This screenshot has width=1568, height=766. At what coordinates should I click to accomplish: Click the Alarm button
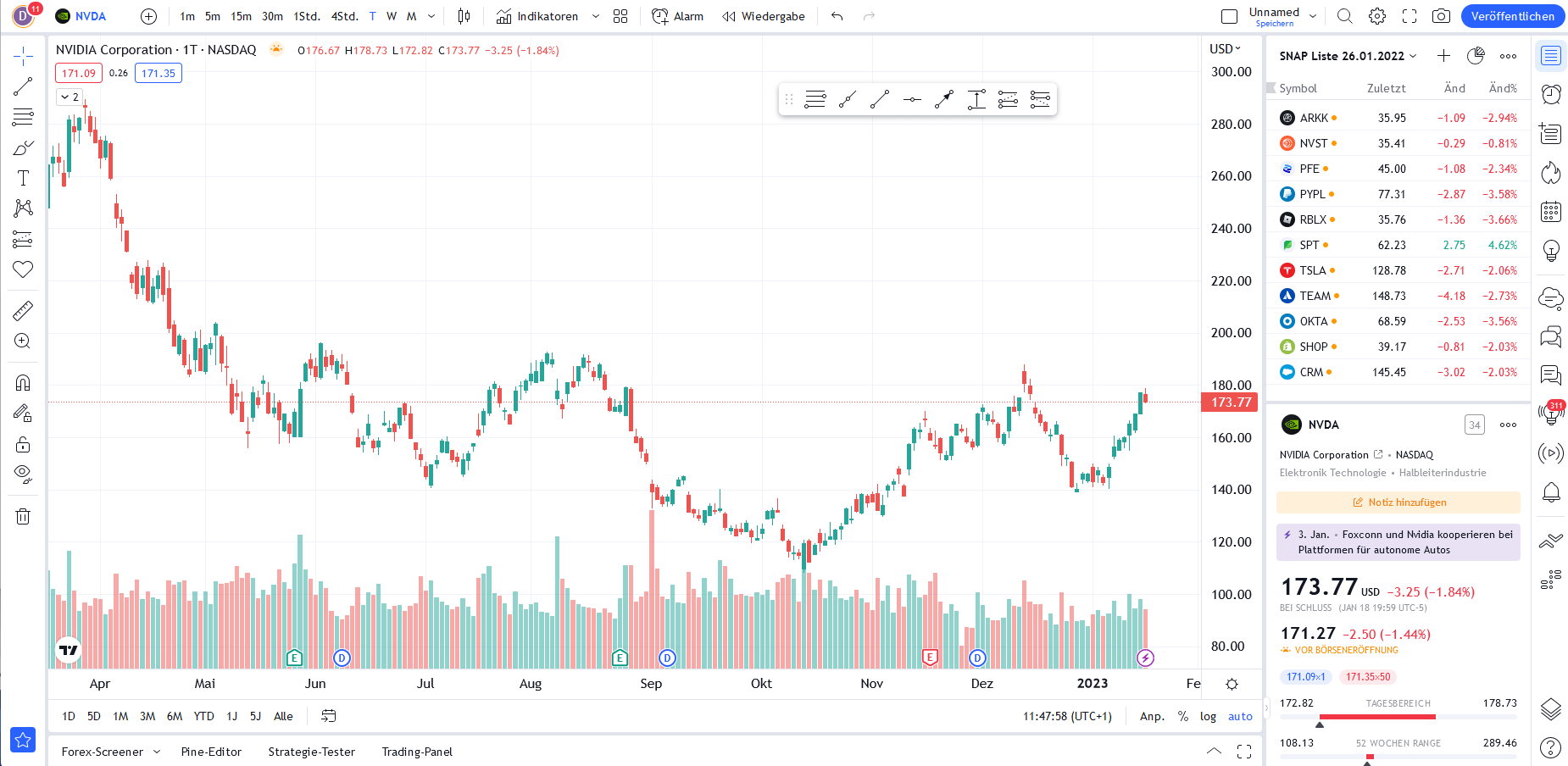point(677,16)
